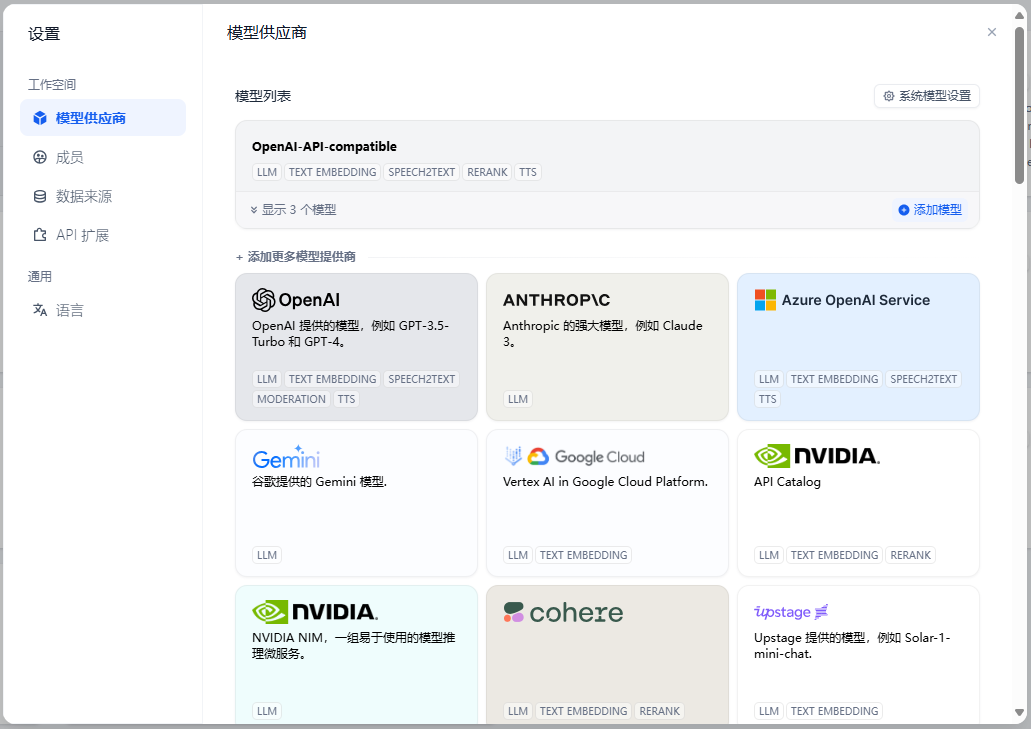Click SPEECH2TEXT tag on Azure card
Screen dimensions: 1031x729
pyautogui.click(x=923, y=379)
